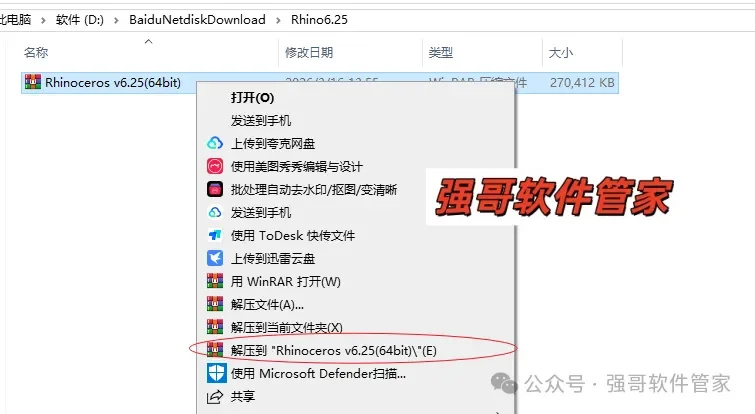Image resolution: width=755 pixels, height=414 pixels.
Task: Select 使用美图秀秀编辑与设计 menu entry
Action: [297, 167]
